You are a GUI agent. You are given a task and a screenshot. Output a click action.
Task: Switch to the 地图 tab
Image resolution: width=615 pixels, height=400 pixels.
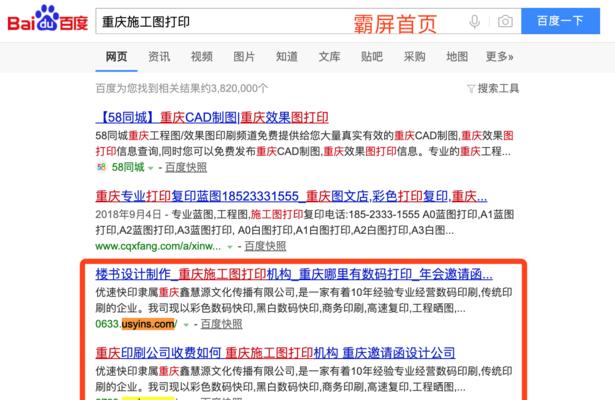[x=457, y=57]
